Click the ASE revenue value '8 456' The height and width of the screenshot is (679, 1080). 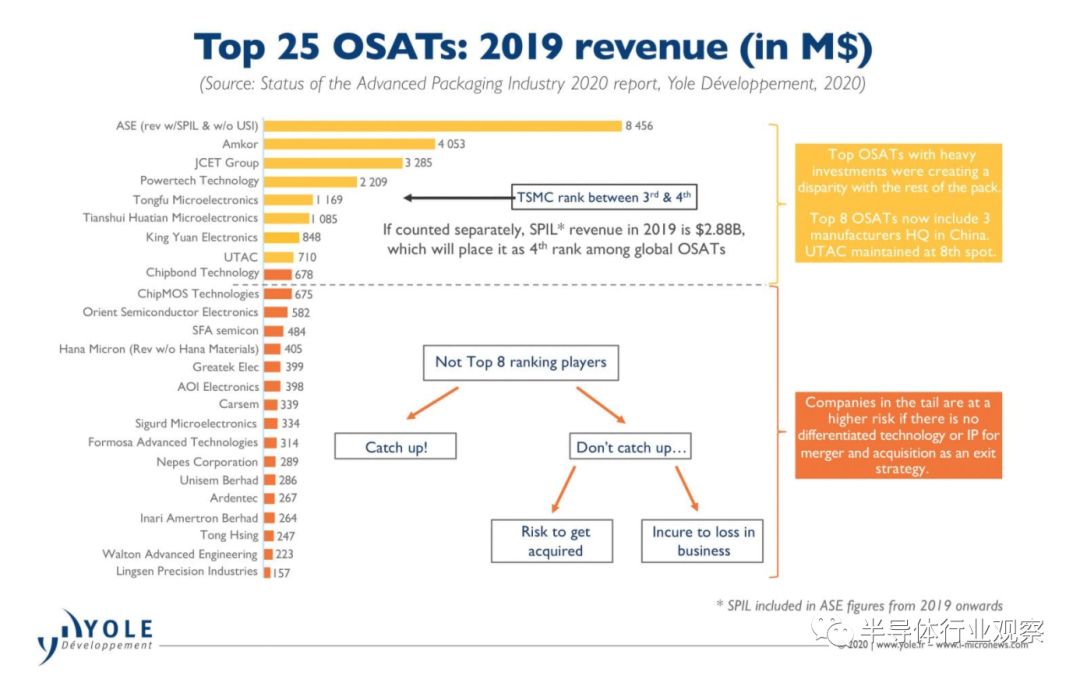pos(639,126)
